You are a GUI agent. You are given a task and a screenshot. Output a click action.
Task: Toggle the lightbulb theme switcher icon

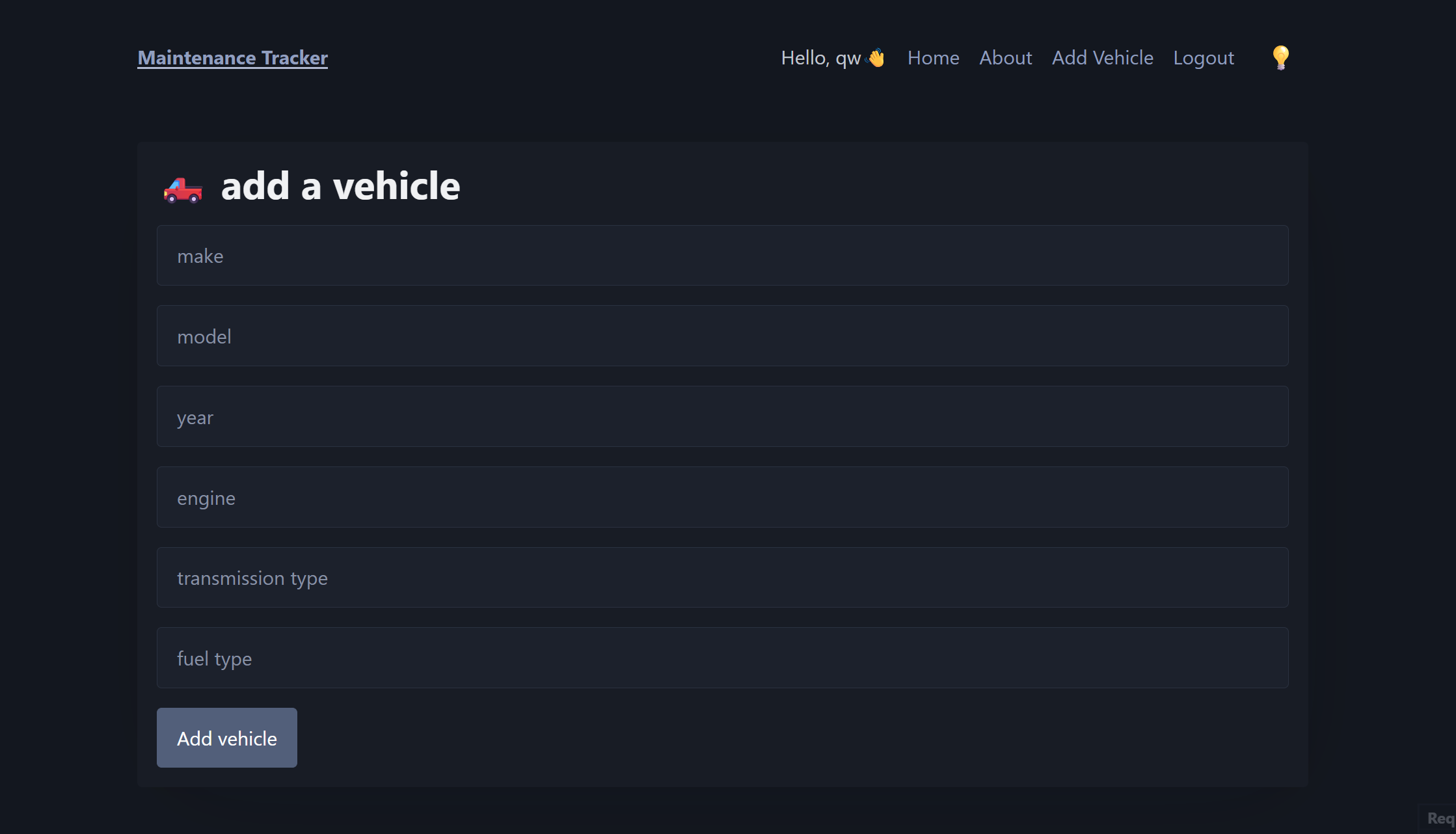click(x=1280, y=58)
